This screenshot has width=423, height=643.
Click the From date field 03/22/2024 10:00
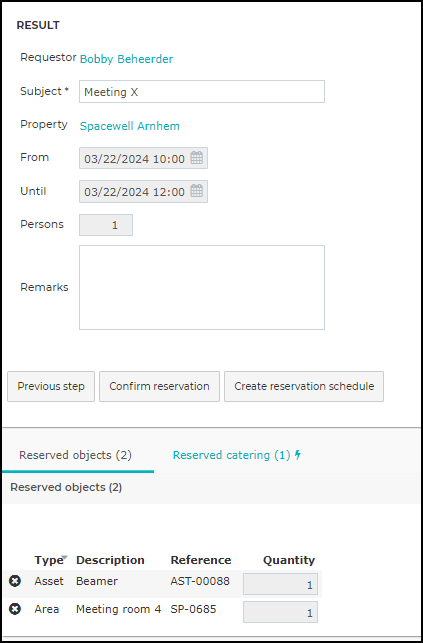pos(143,158)
